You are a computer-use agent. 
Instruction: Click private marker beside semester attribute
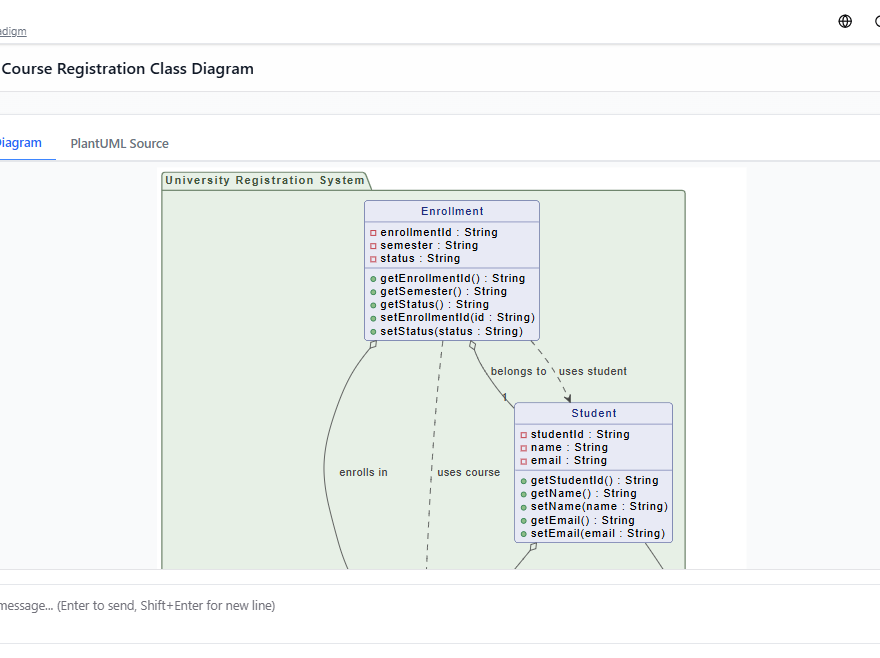(374, 245)
